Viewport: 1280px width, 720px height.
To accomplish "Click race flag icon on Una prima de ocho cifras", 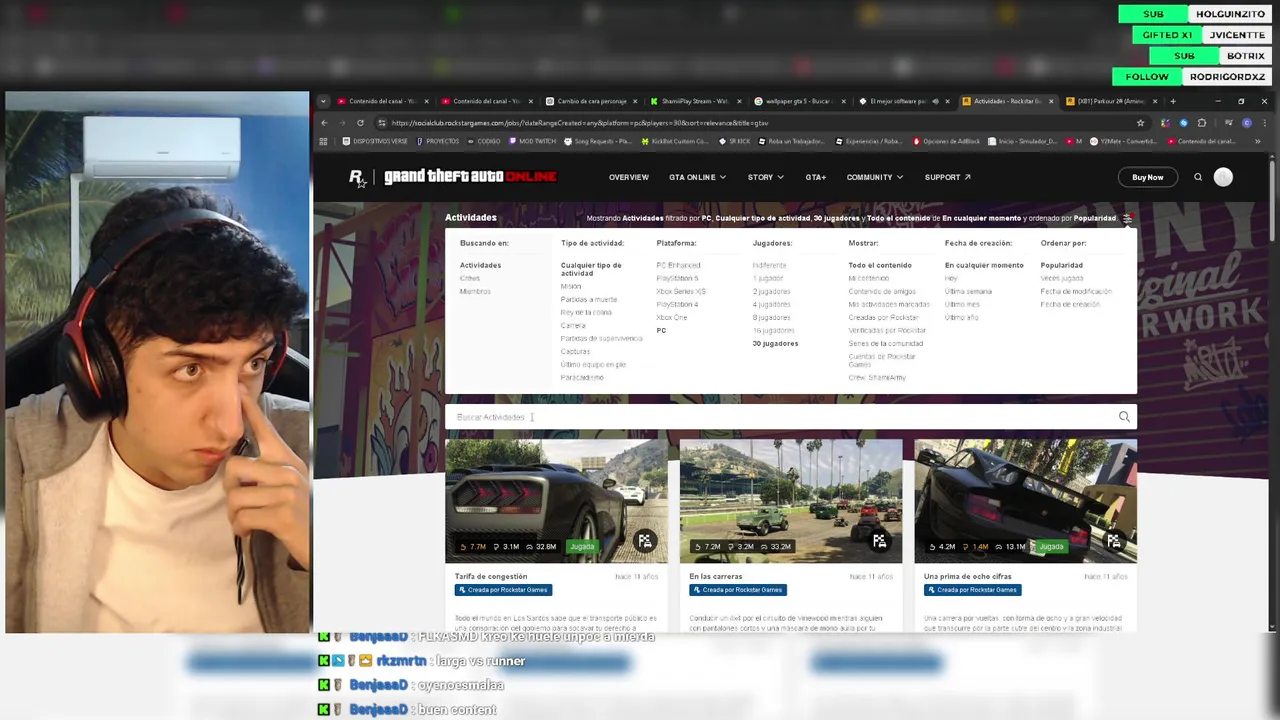I will (x=1113, y=541).
